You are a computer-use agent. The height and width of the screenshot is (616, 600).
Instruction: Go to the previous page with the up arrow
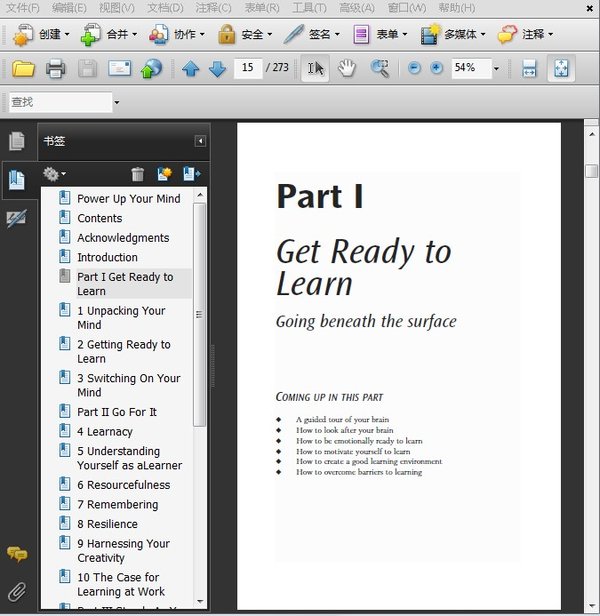coord(191,69)
